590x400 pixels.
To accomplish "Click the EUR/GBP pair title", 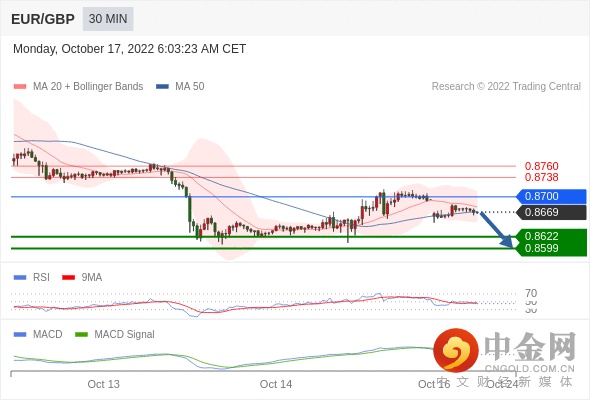I will 43,19.
